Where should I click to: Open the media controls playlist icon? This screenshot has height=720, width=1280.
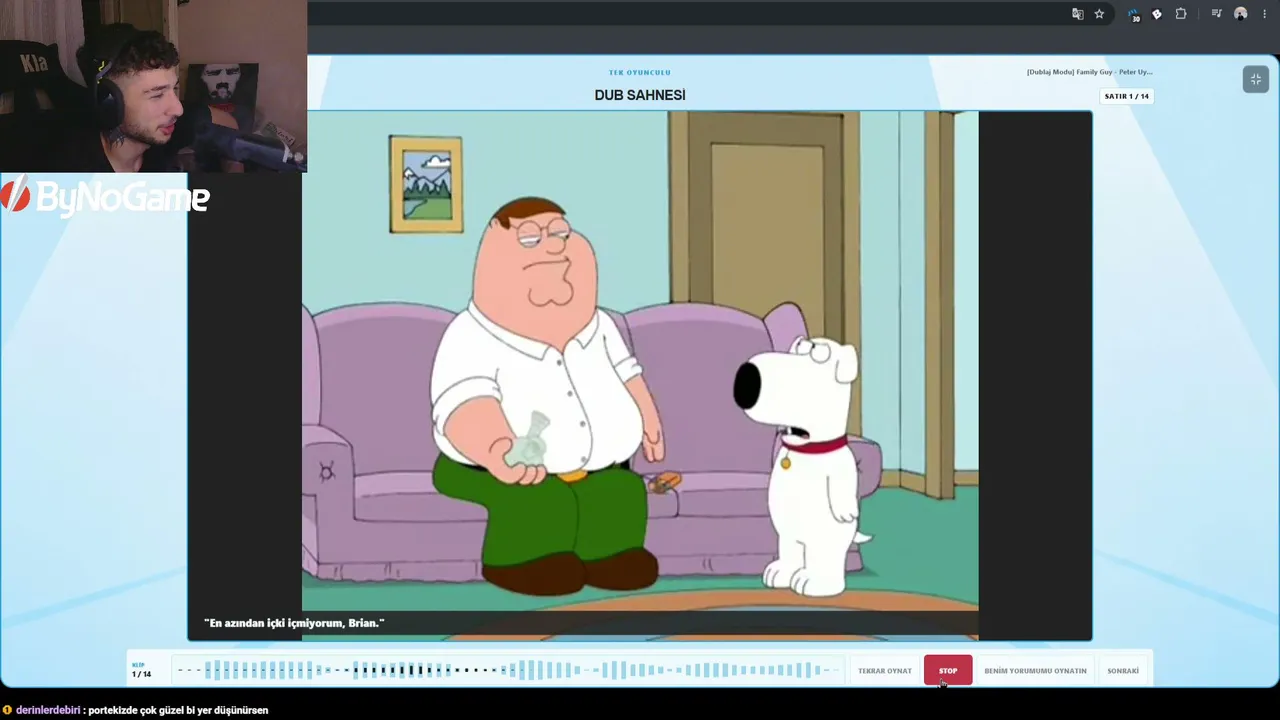tap(1216, 14)
